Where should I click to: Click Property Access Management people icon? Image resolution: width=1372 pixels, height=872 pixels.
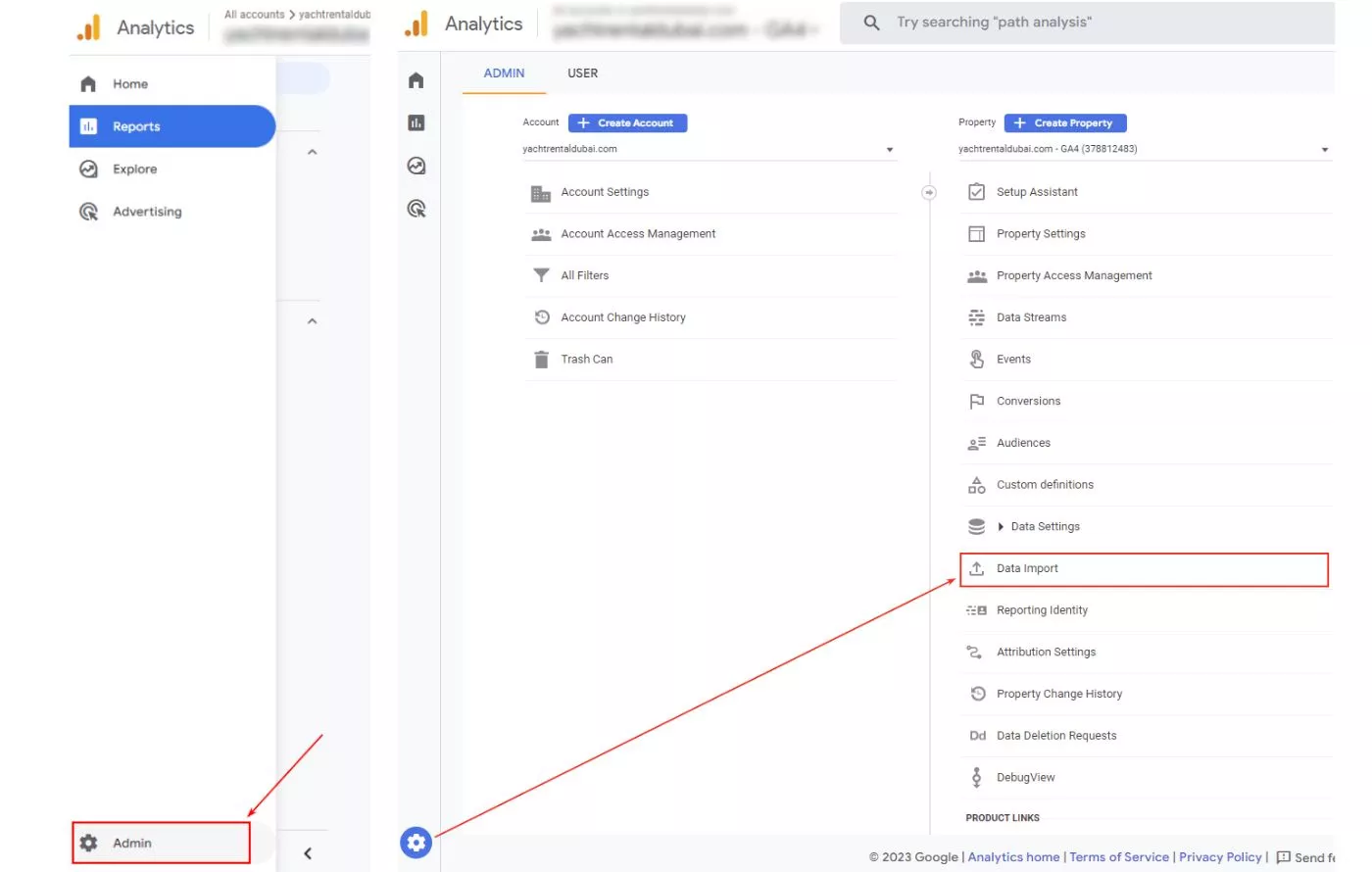click(x=977, y=276)
